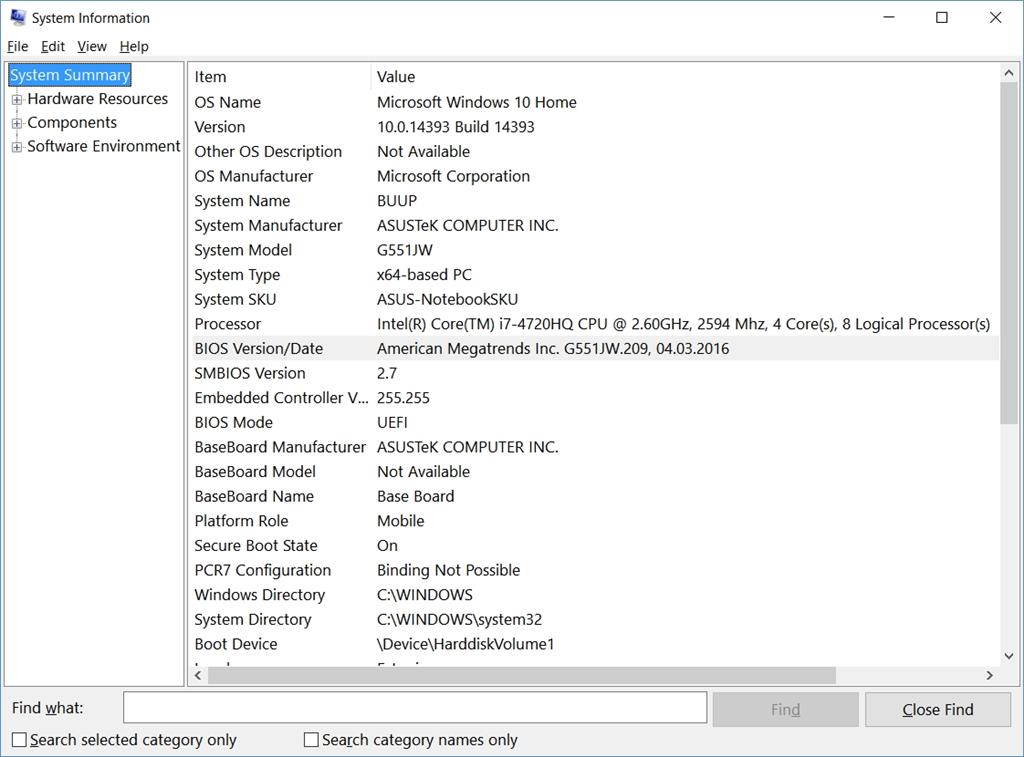Click the \Device\HarddiskVolume1 value
The image size is (1024, 757).
pyautogui.click(x=466, y=644)
